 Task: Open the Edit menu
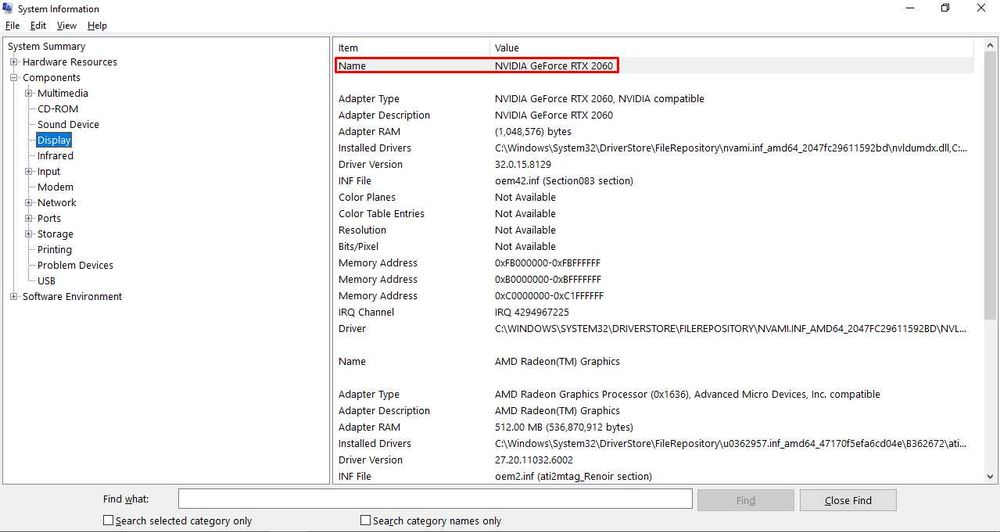[x=38, y=26]
